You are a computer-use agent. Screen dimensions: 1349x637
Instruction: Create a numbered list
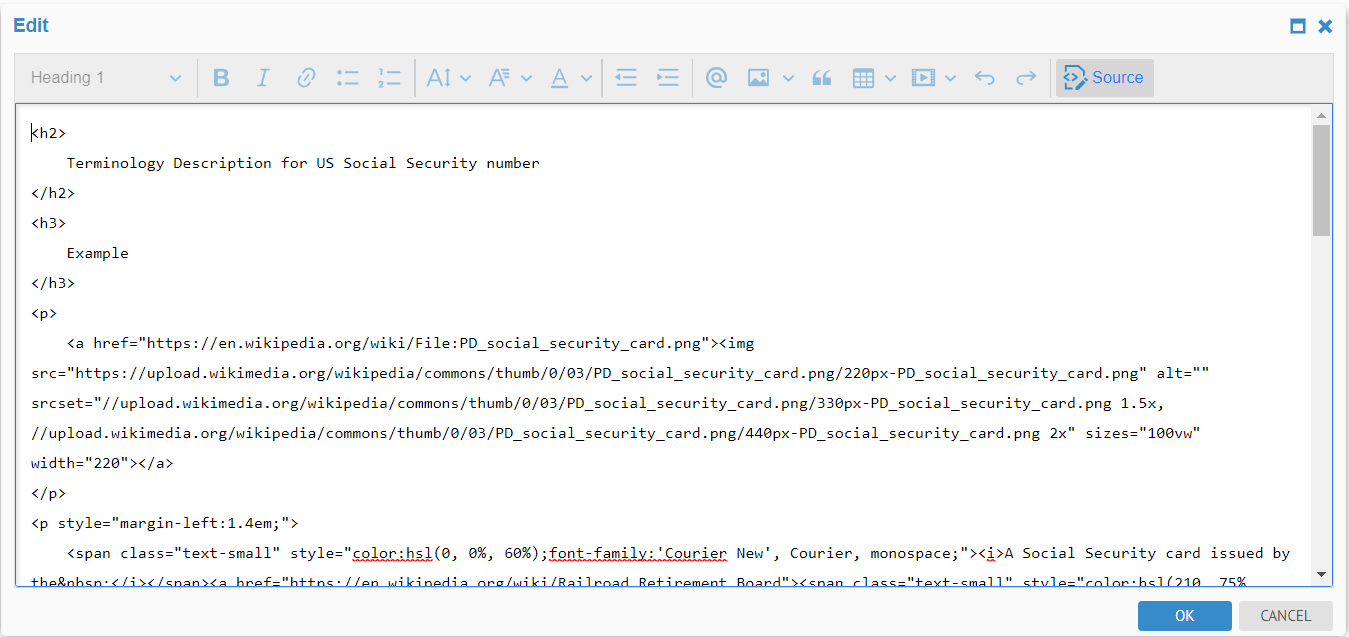coord(389,77)
